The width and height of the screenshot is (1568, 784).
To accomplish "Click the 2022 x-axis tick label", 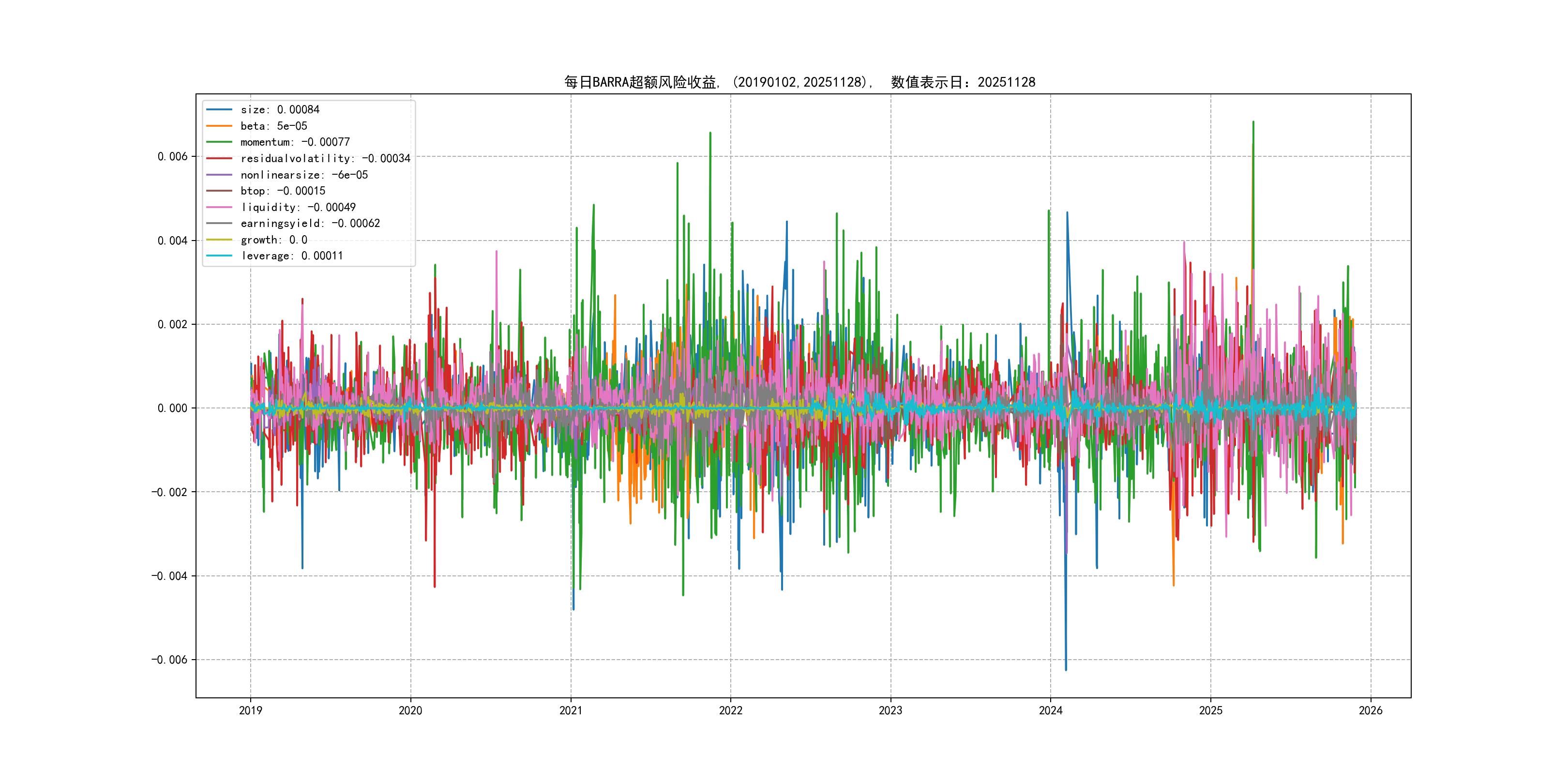I will point(730,710).
